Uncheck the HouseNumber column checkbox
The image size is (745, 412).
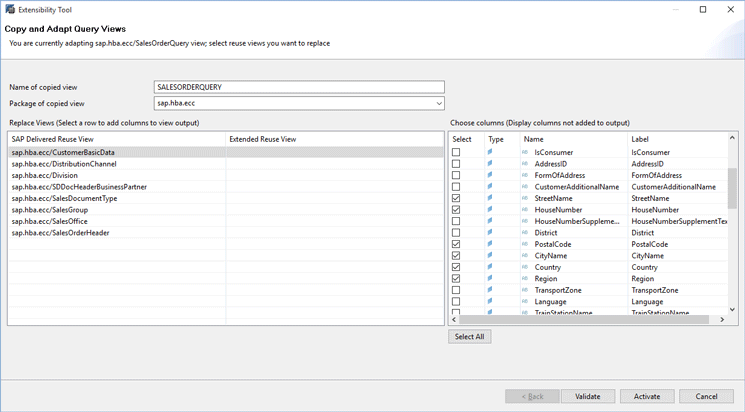(457, 210)
